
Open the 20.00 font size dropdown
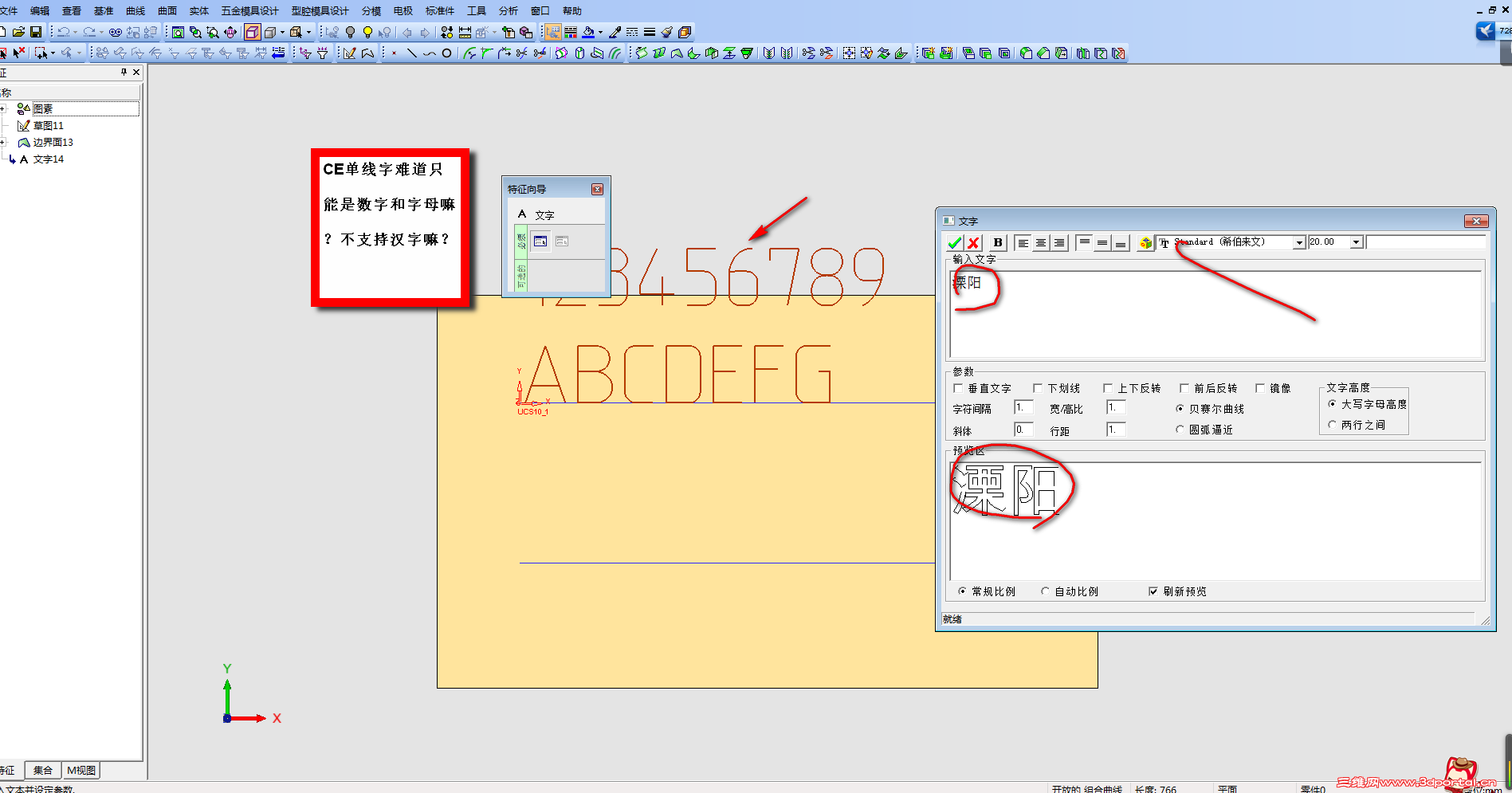coord(1356,242)
